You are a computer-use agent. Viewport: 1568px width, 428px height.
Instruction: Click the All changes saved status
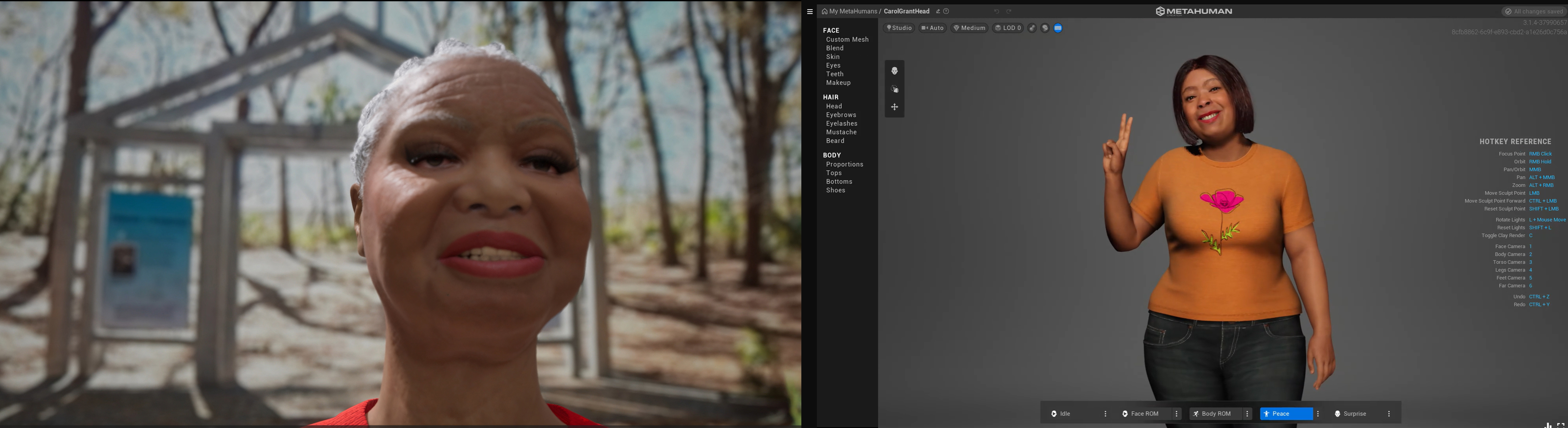tap(1534, 12)
